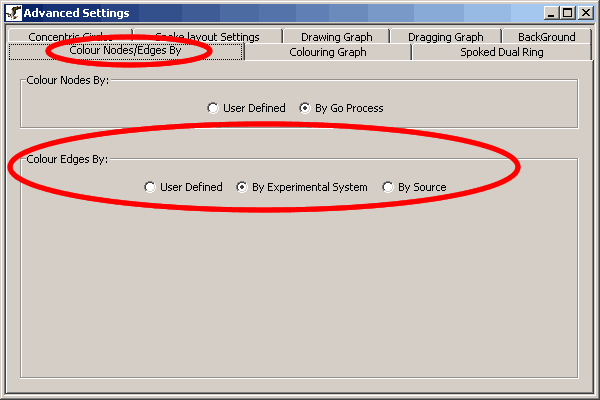This screenshot has height=400, width=600.
Task: Click the Colour Edges By group label
Action: pyautogui.click(x=67, y=159)
